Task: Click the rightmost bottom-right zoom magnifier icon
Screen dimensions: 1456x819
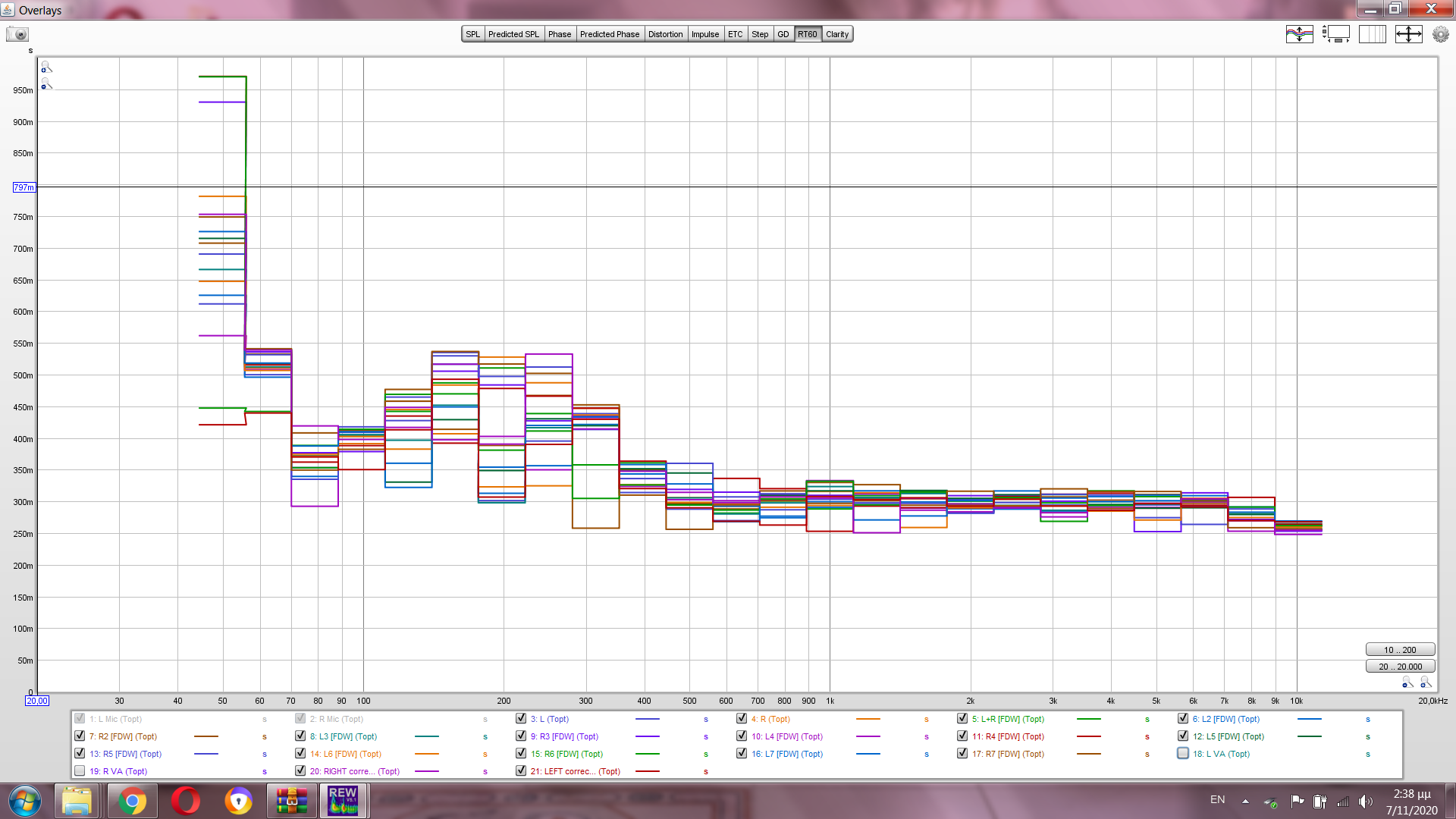Action: (x=1426, y=682)
